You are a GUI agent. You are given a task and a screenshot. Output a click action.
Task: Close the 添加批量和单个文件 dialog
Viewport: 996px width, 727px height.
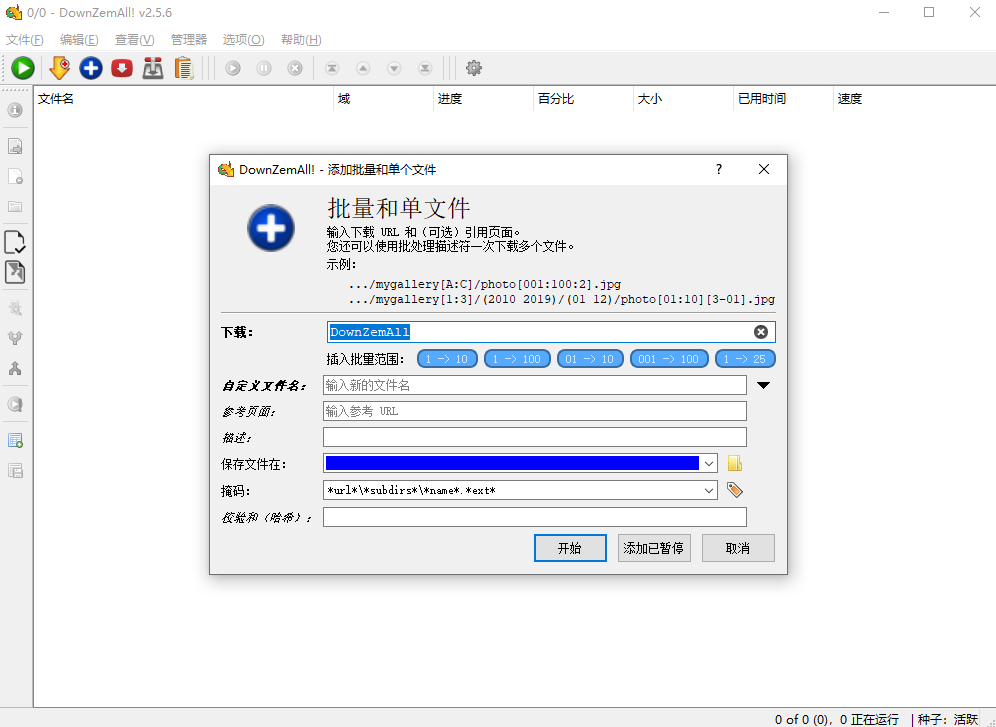(764, 170)
